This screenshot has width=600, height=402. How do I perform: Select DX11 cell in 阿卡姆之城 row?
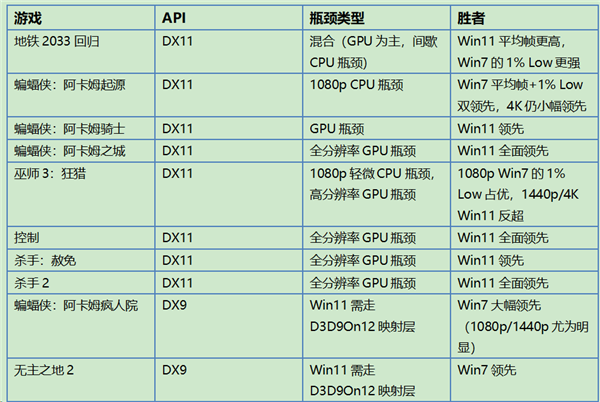click(x=229, y=151)
